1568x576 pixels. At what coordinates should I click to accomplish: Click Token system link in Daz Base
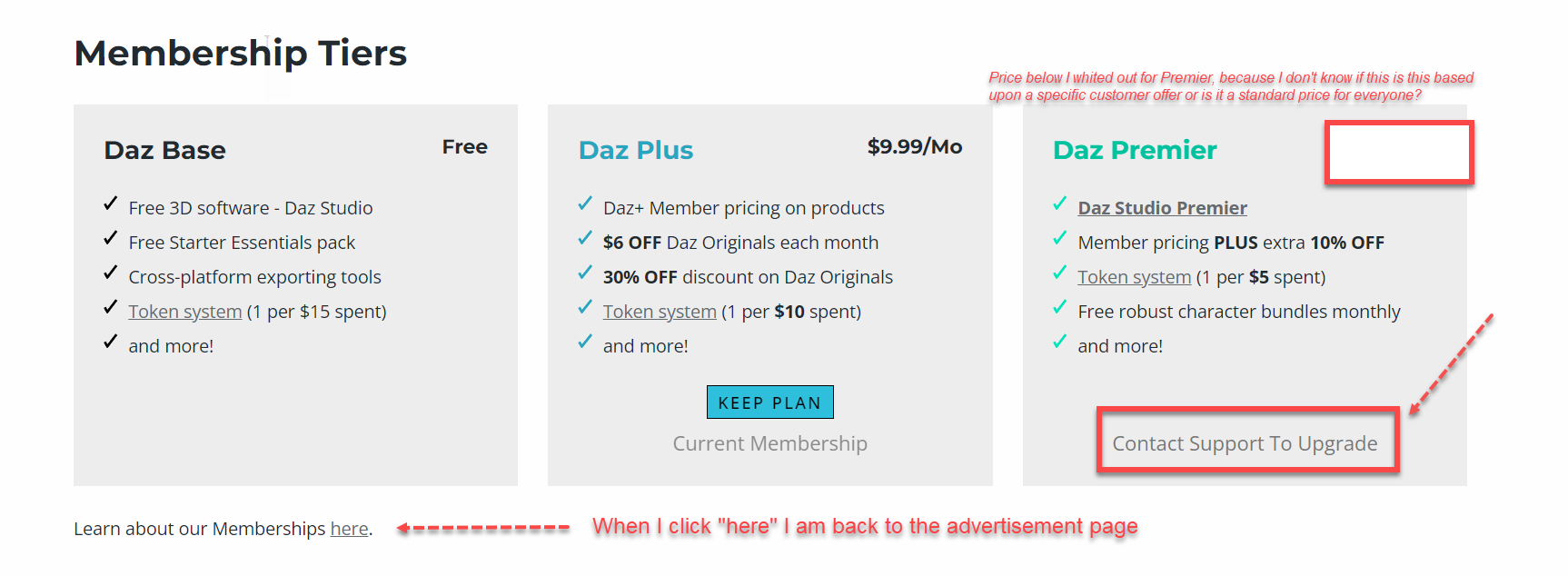point(185,312)
